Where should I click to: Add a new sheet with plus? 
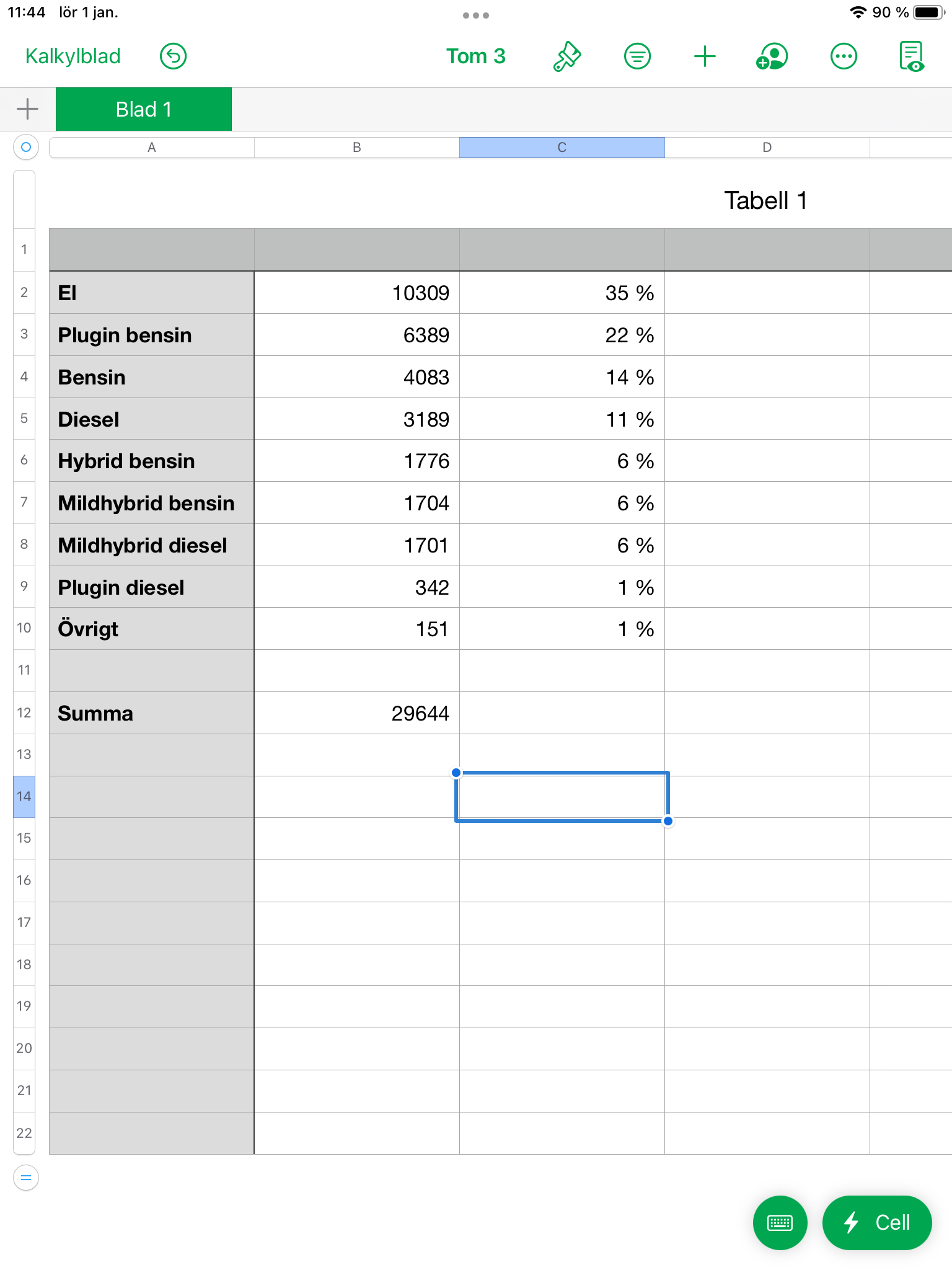pyautogui.click(x=27, y=109)
